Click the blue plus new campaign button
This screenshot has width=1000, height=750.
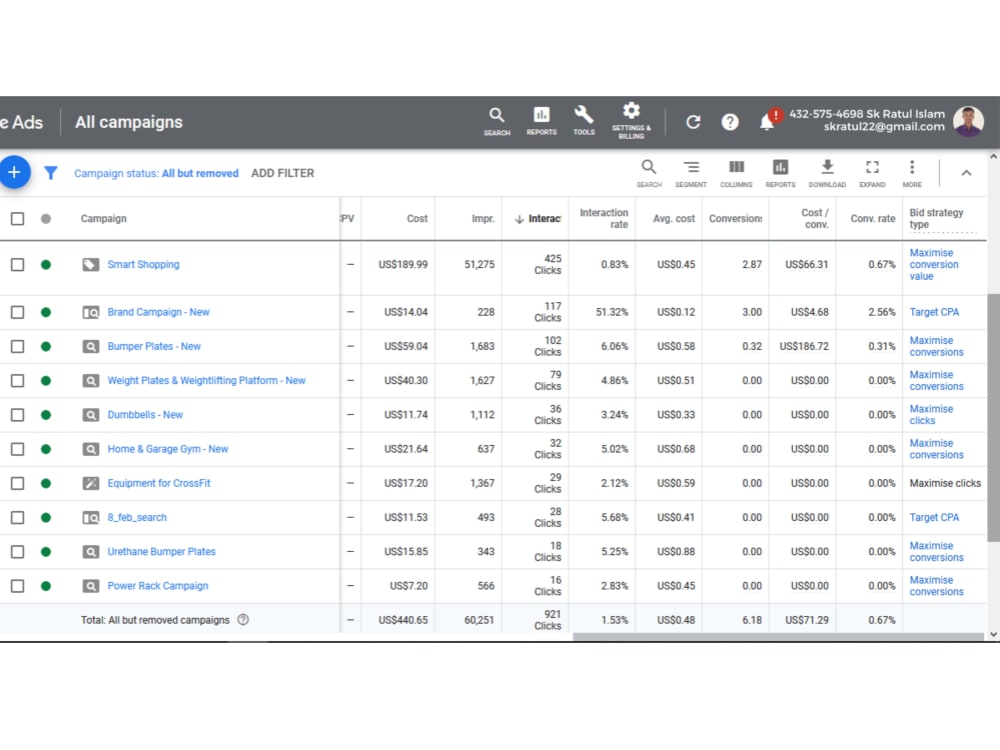point(14,172)
